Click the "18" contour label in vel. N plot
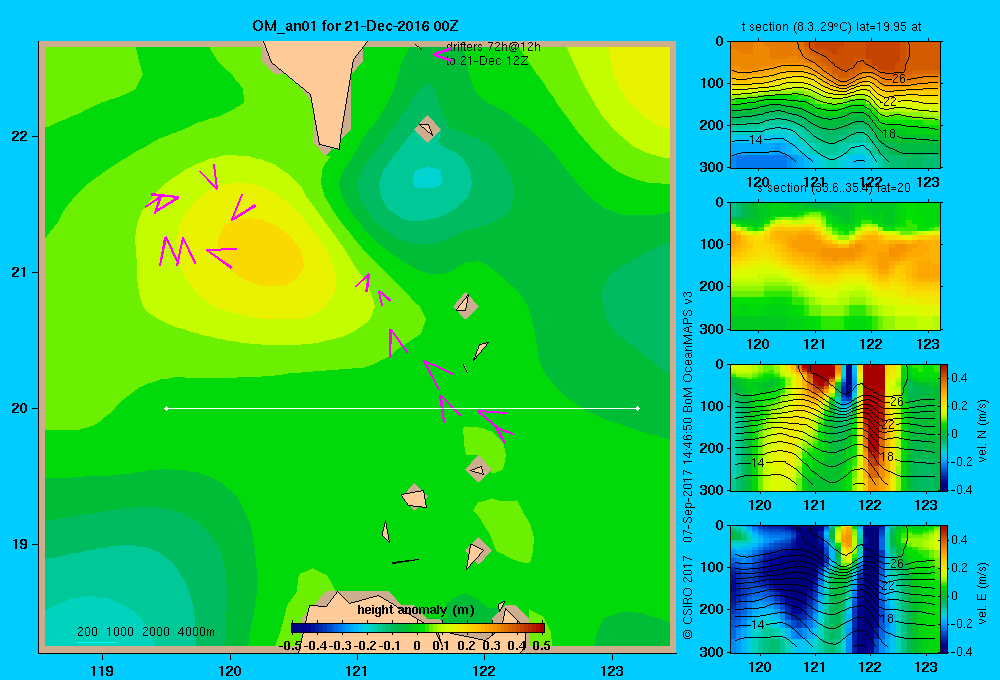This screenshot has height=680, width=1000. point(887,457)
